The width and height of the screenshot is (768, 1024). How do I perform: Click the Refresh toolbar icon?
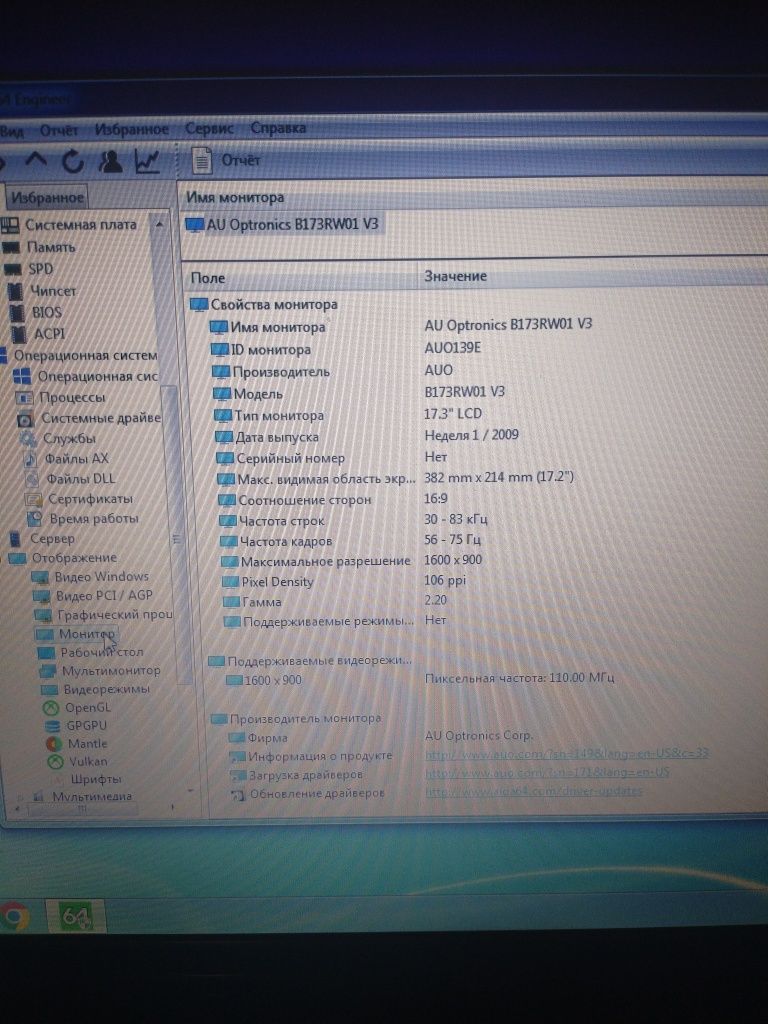(73, 161)
